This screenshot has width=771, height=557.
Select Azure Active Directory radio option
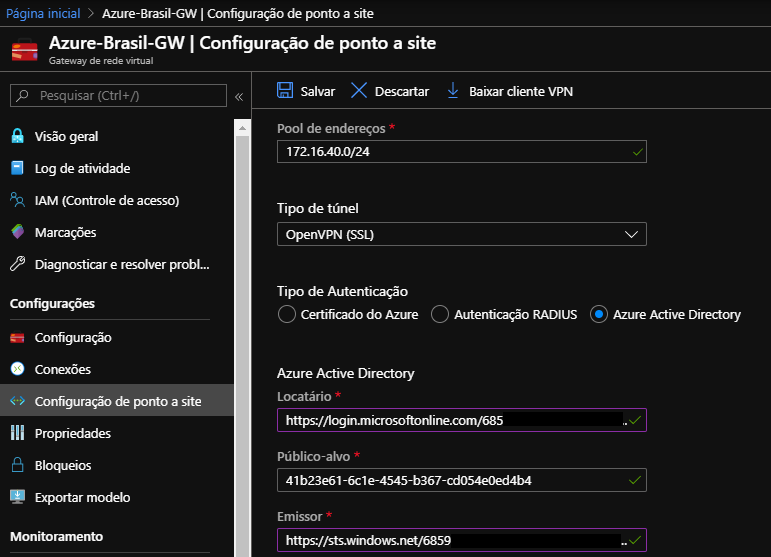click(598, 314)
